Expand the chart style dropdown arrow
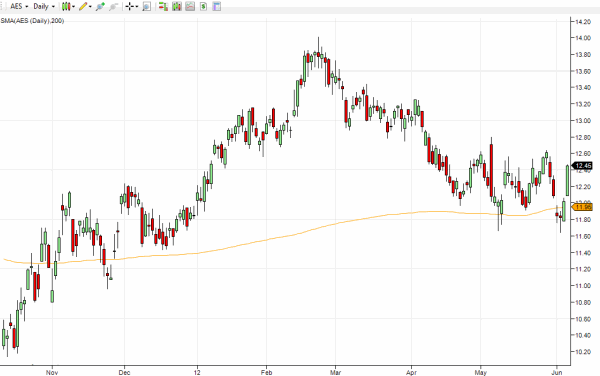Viewport: 600px width, 376px height. pos(73,7)
